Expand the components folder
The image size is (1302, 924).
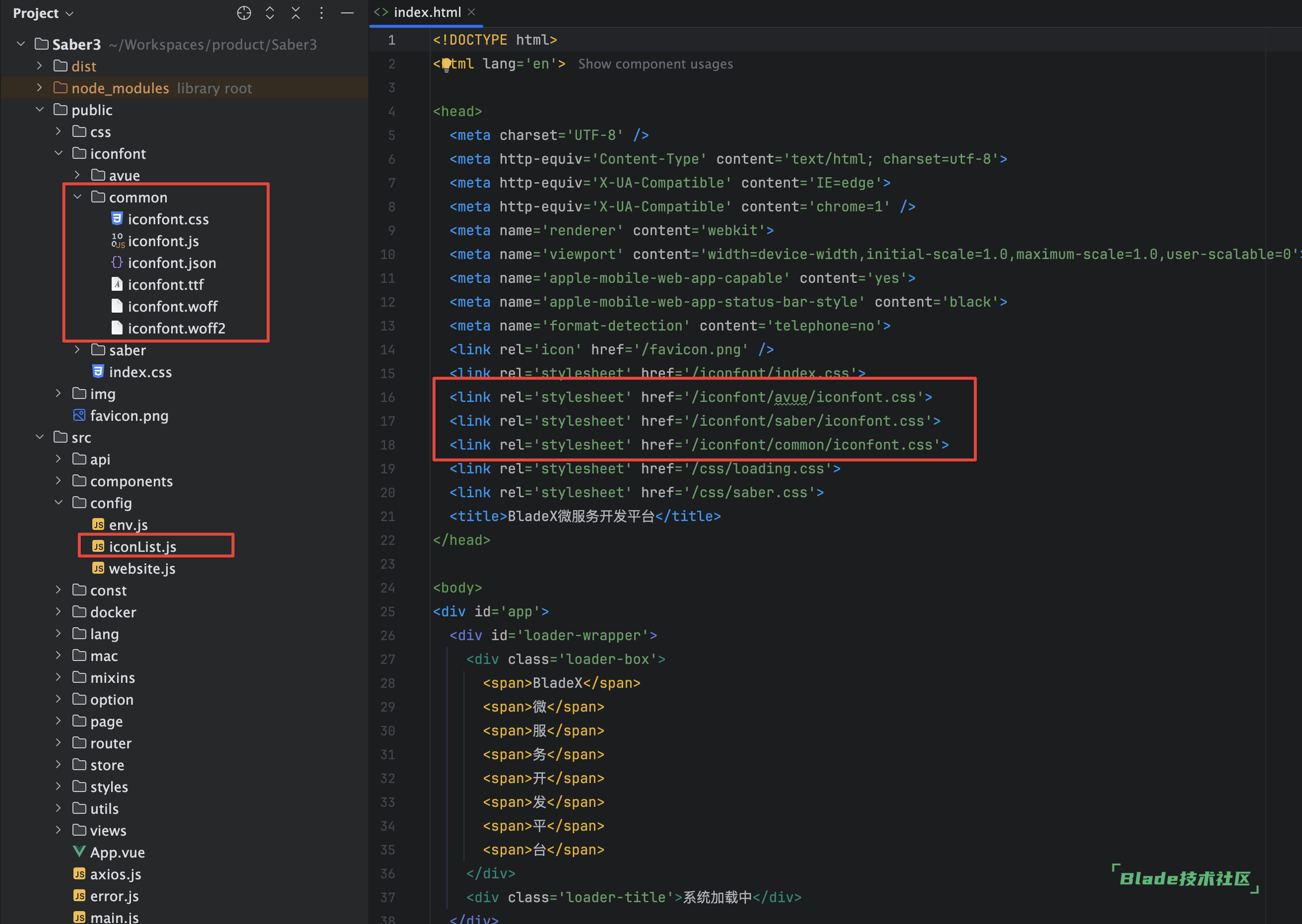click(59, 481)
